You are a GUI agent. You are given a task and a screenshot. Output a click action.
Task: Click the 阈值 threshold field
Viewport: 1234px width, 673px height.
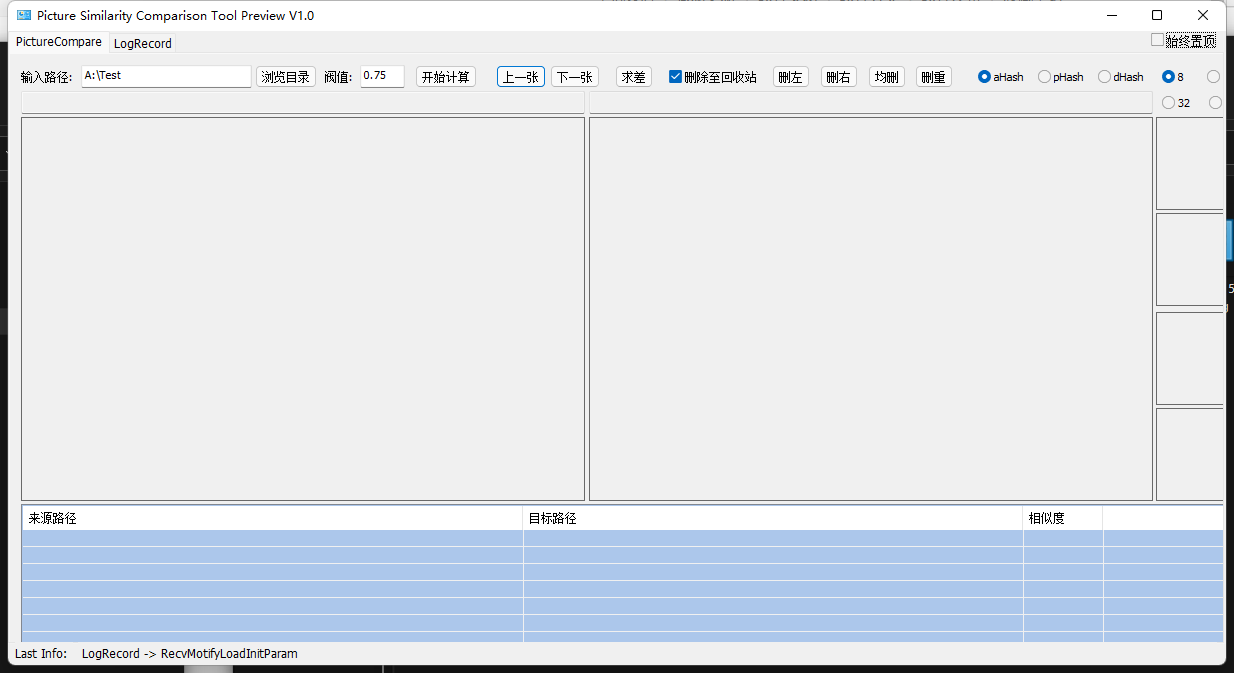(x=382, y=76)
